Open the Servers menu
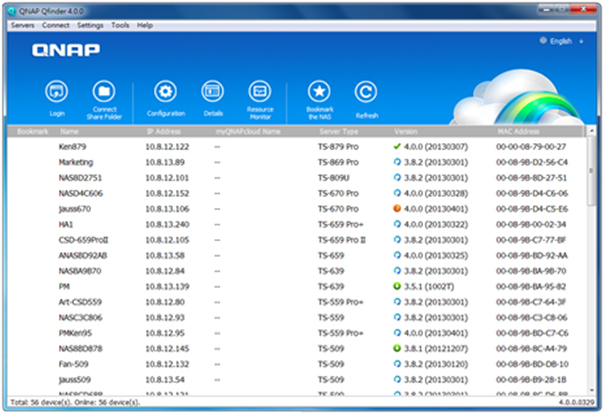The image size is (604, 413). tap(22, 25)
